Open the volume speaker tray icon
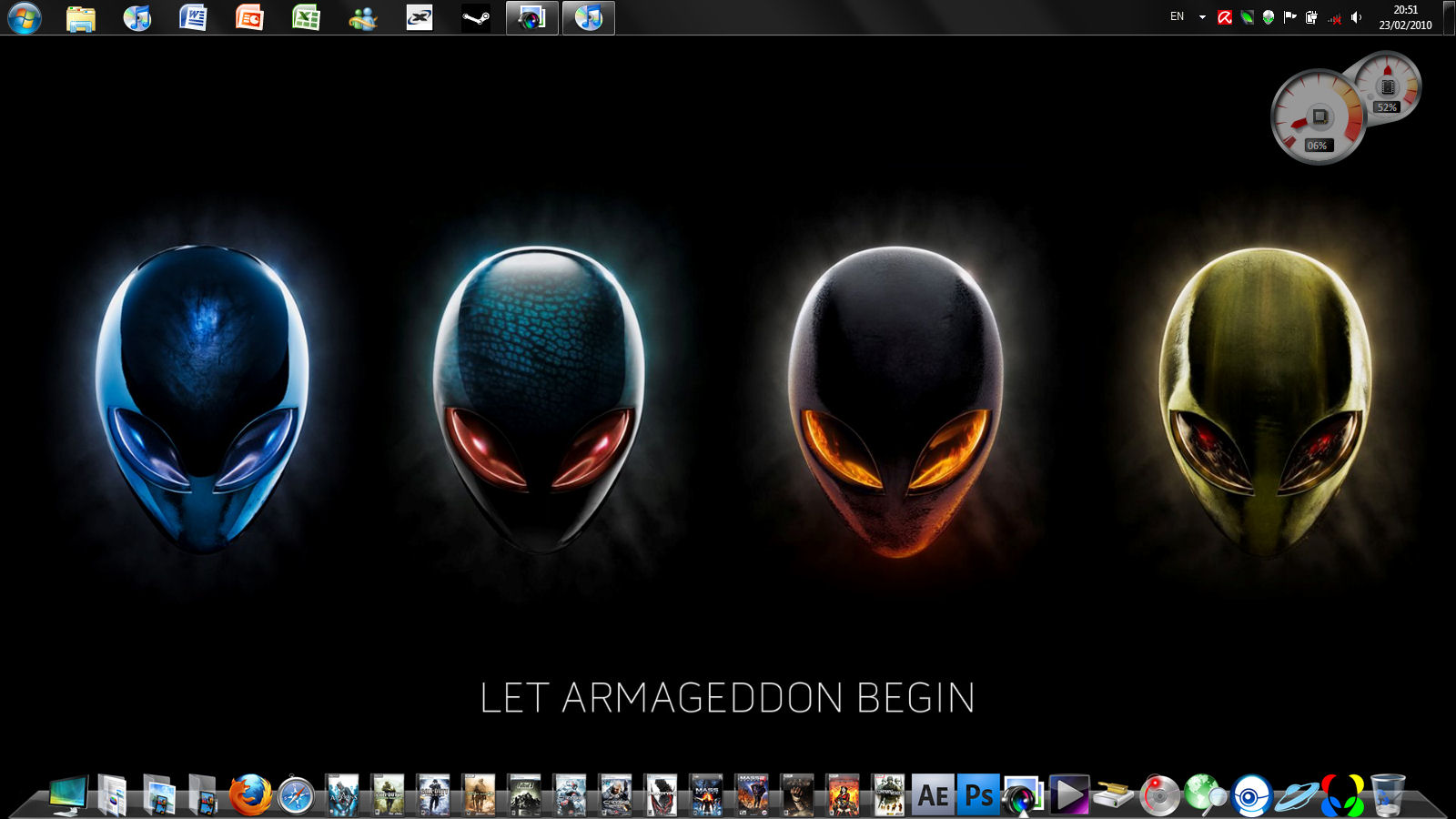Viewport: 1456px width, 819px height. [x=1356, y=17]
